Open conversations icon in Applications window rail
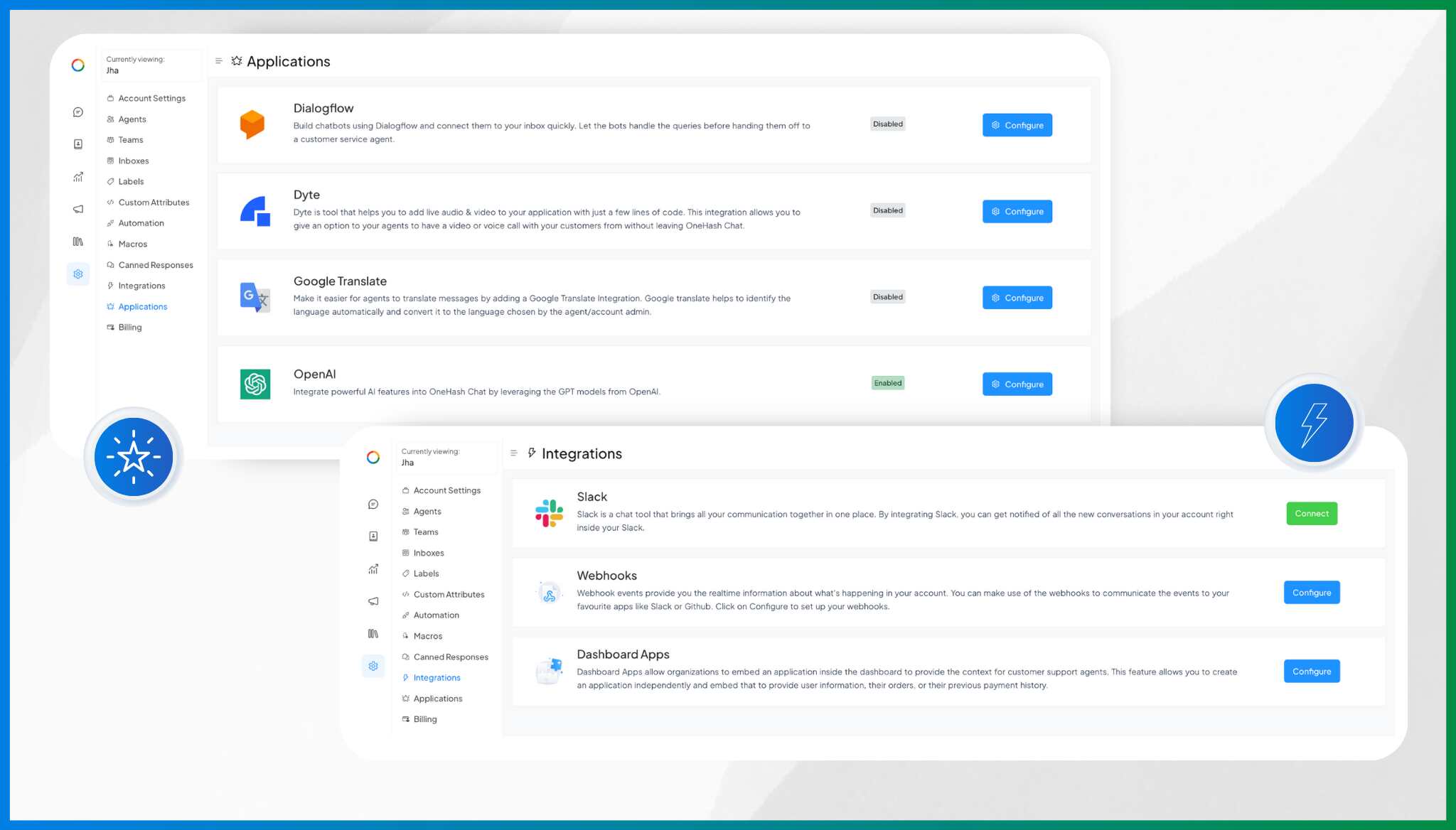This screenshot has width=1456, height=830. pyautogui.click(x=78, y=112)
